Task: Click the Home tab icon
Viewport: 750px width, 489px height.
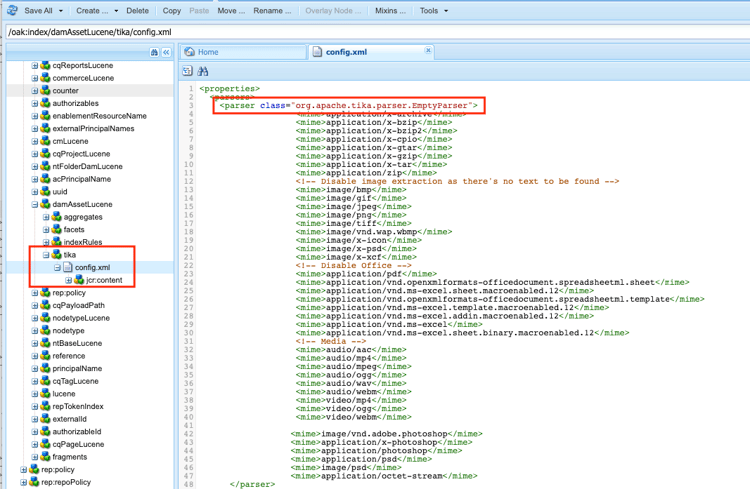Action: click(x=190, y=52)
